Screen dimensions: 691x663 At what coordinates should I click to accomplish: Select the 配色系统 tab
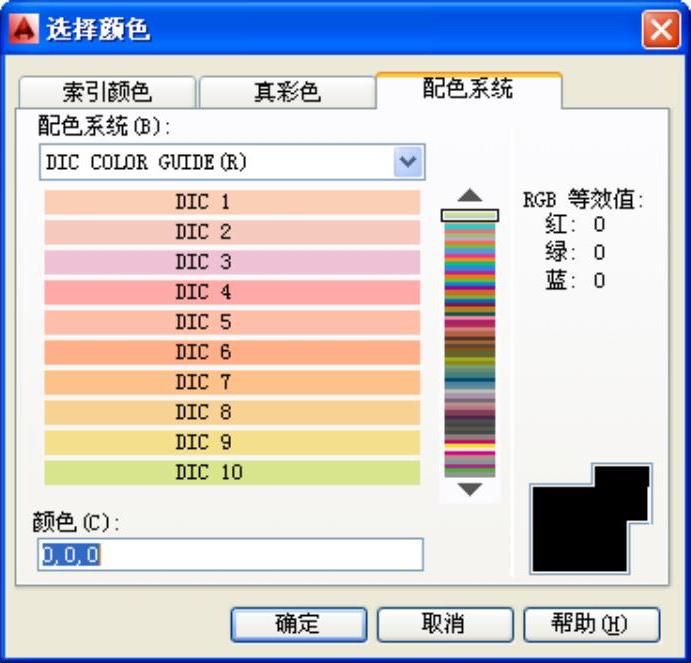click(x=469, y=89)
